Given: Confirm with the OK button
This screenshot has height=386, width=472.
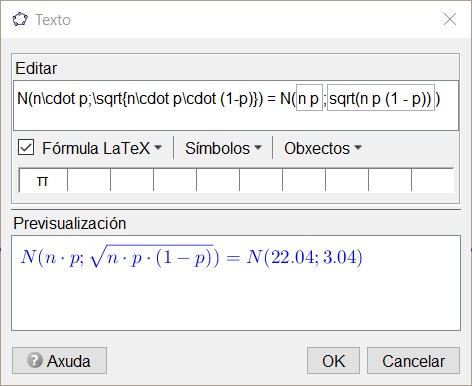Looking at the screenshot, I should pyautogui.click(x=333, y=361).
